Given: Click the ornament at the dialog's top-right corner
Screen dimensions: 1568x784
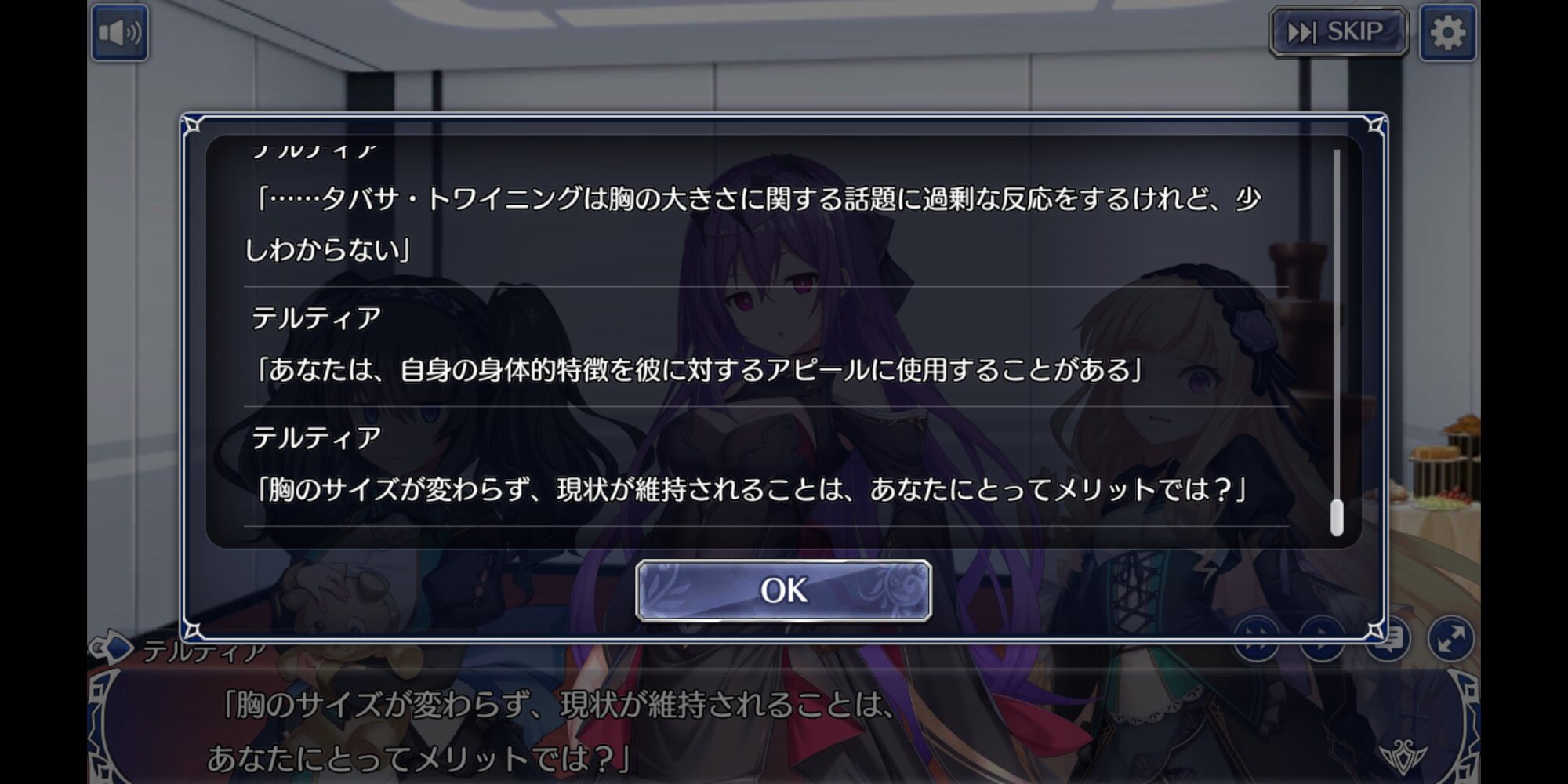Looking at the screenshot, I should pyautogui.click(x=1375, y=125).
